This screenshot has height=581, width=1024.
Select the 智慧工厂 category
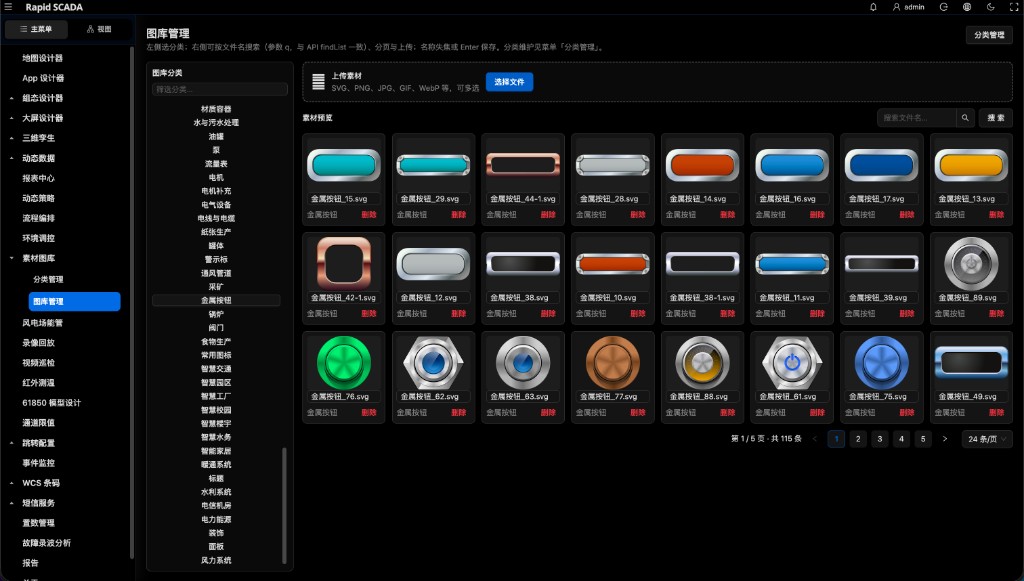tap(216, 396)
